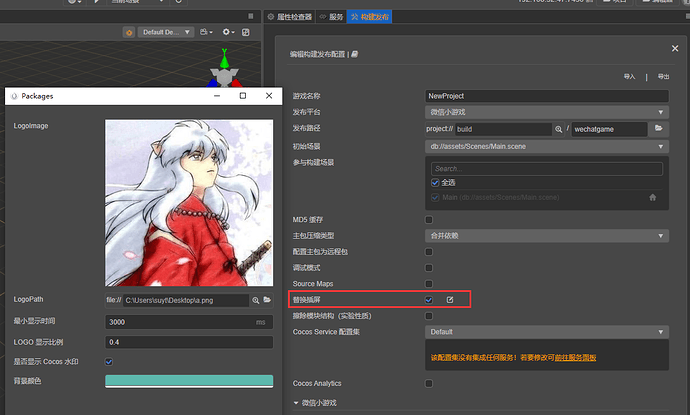The height and width of the screenshot is (415, 690).
Task: Open the folder icon beside LogoPath
Action: tap(267, 300)
